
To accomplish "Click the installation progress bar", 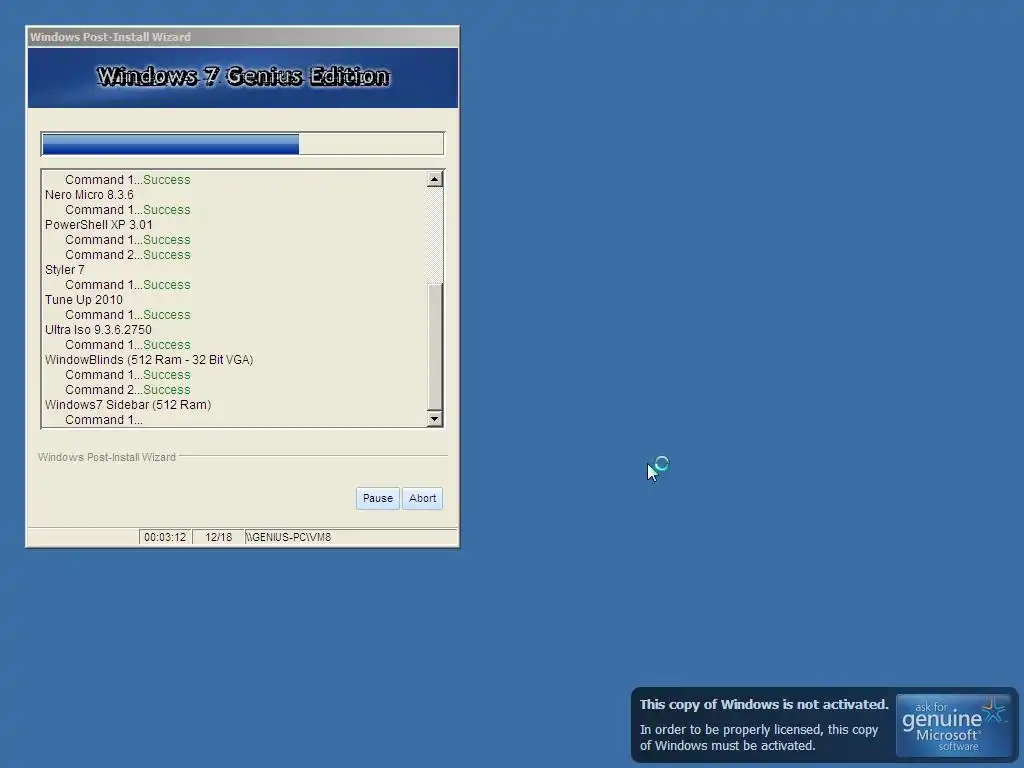I will [x=242, y=144].
